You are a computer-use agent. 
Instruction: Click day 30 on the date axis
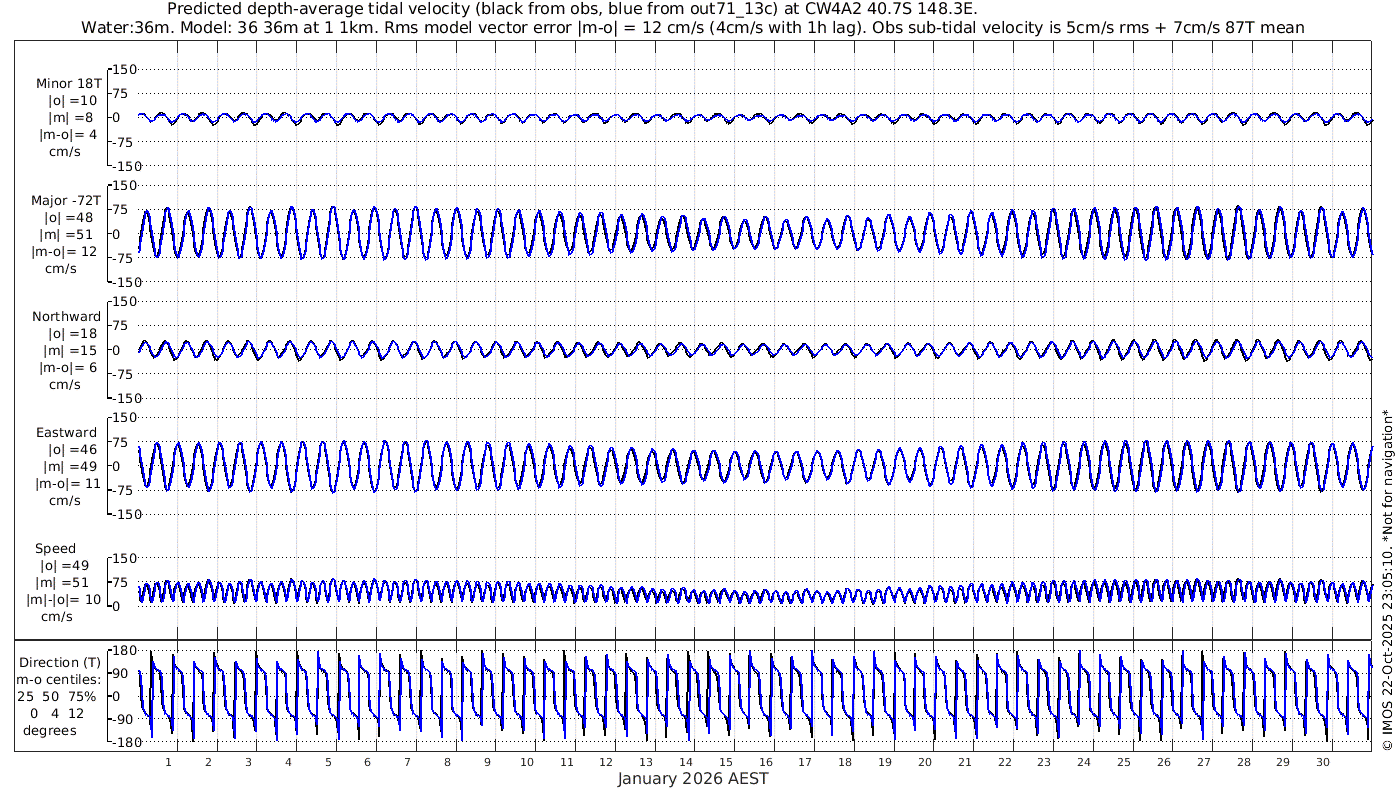(x=1323, y=762)
